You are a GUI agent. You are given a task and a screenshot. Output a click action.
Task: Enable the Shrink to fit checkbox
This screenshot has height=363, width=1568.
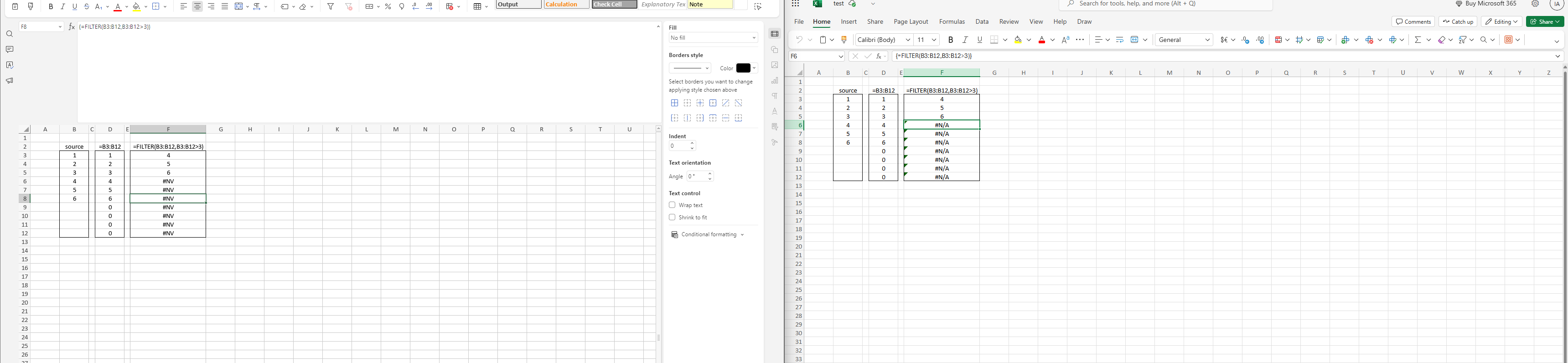pos(672,218)
